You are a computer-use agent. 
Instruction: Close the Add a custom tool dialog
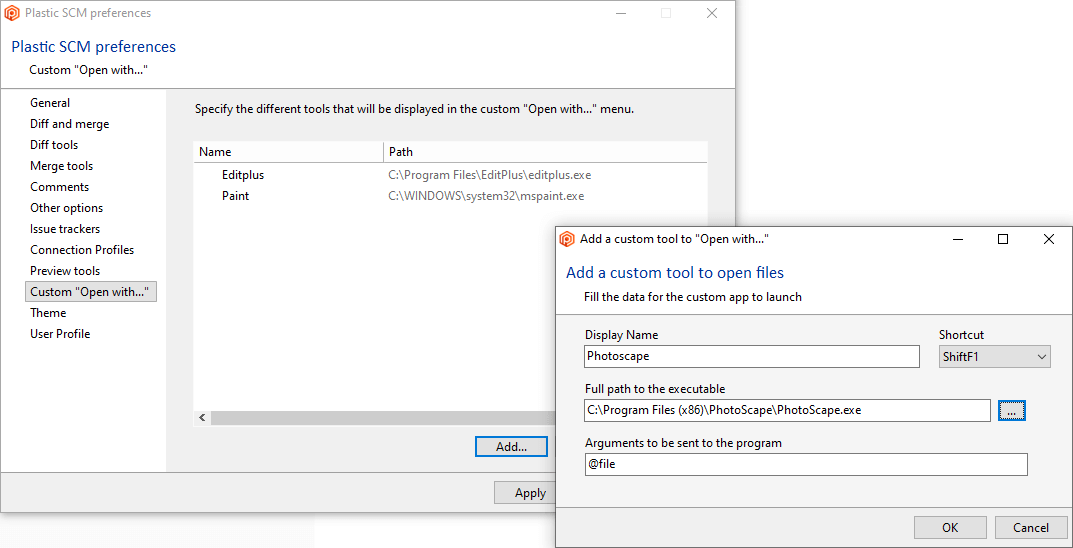point(1048,239)
